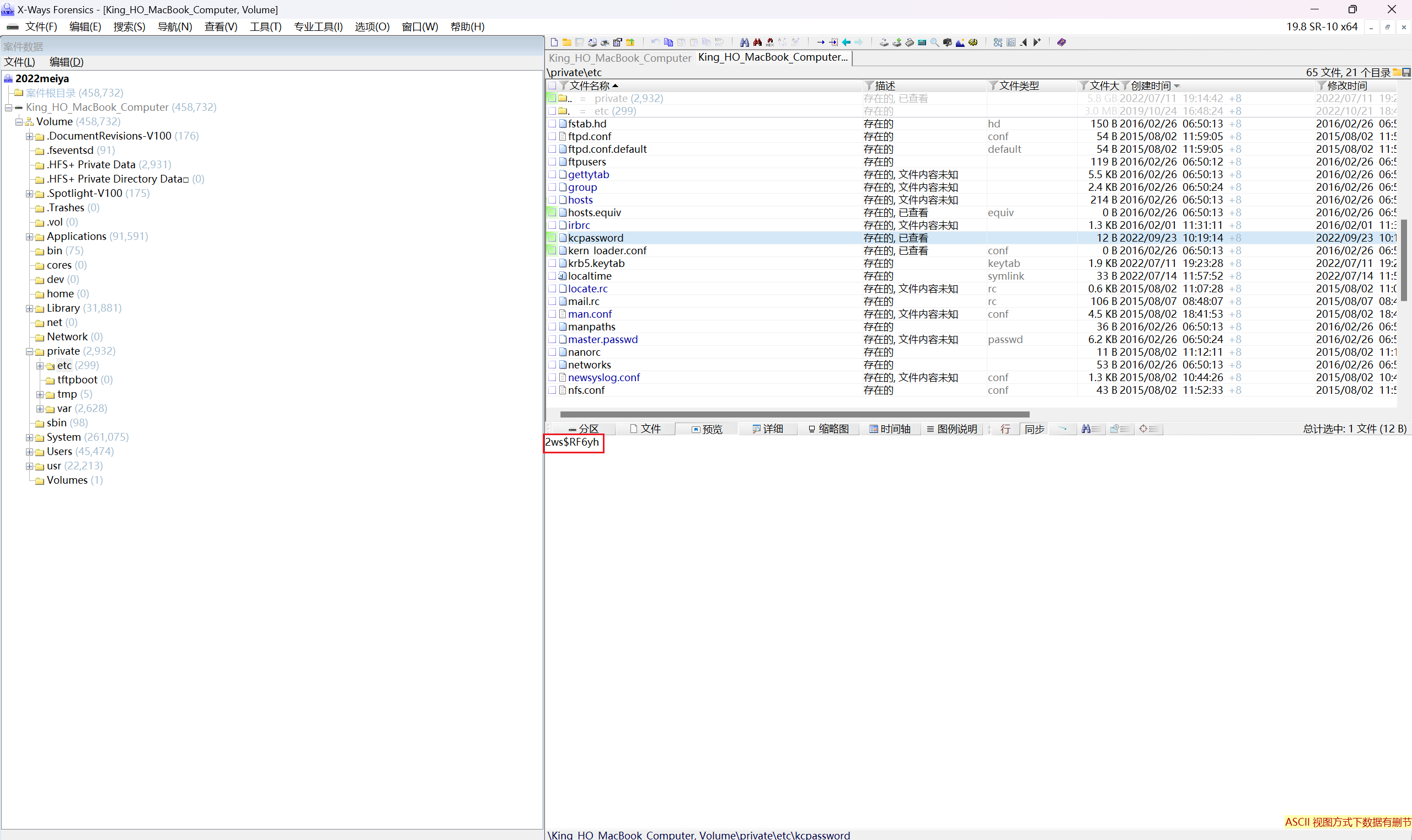Select the Volumes folder in tree
The image size is (1412, 840).
pyautogui.click(x=67, y=480)
